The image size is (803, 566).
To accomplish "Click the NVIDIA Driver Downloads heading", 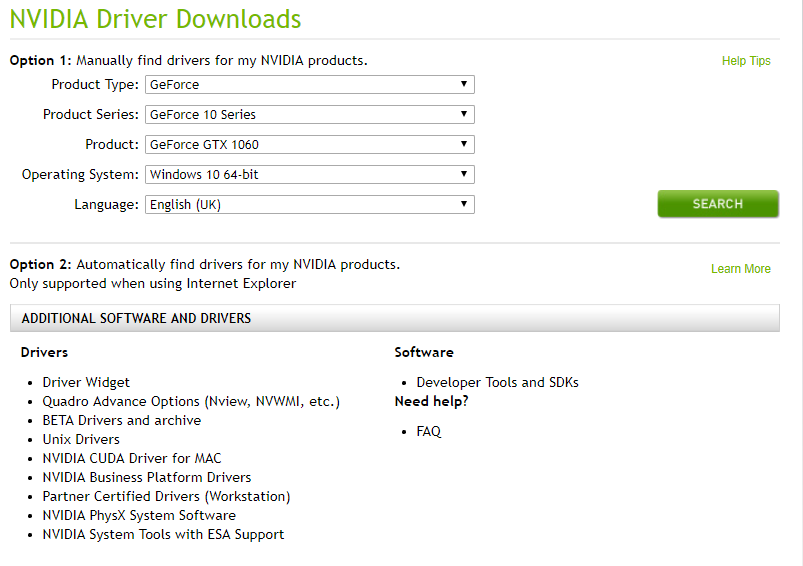I will 155,19.
